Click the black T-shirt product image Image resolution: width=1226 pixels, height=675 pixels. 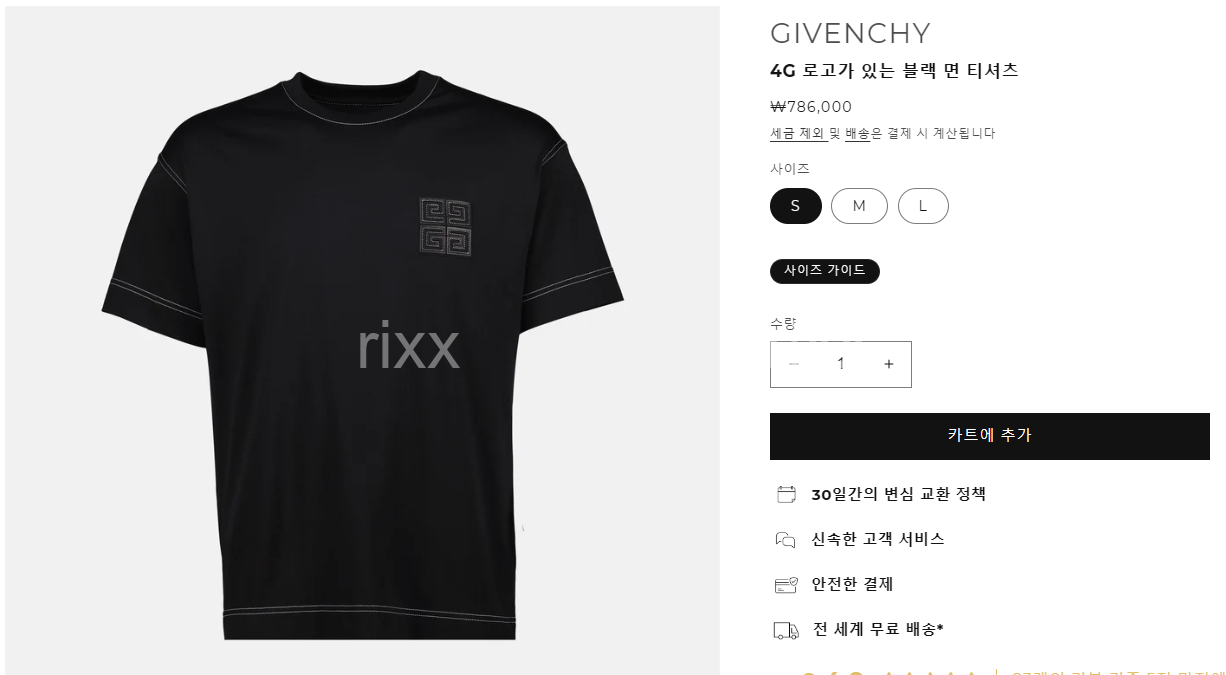tap(362, 340)
